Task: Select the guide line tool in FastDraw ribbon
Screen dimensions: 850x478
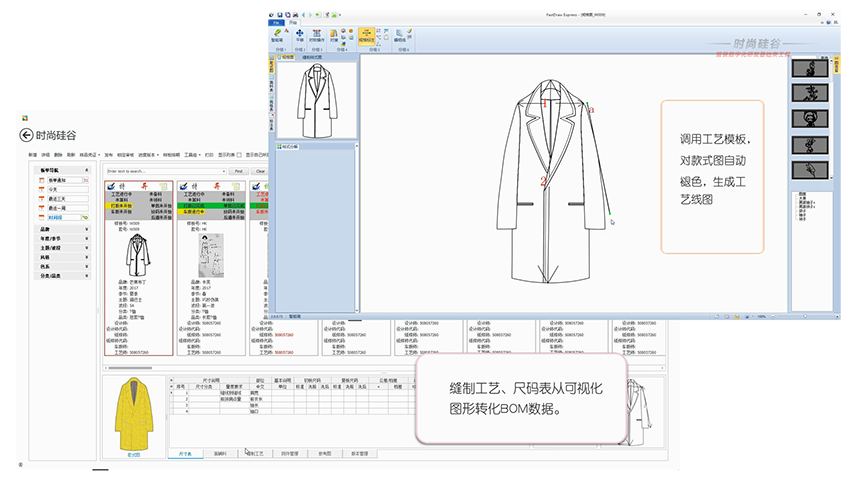Action: click(400, 36)
